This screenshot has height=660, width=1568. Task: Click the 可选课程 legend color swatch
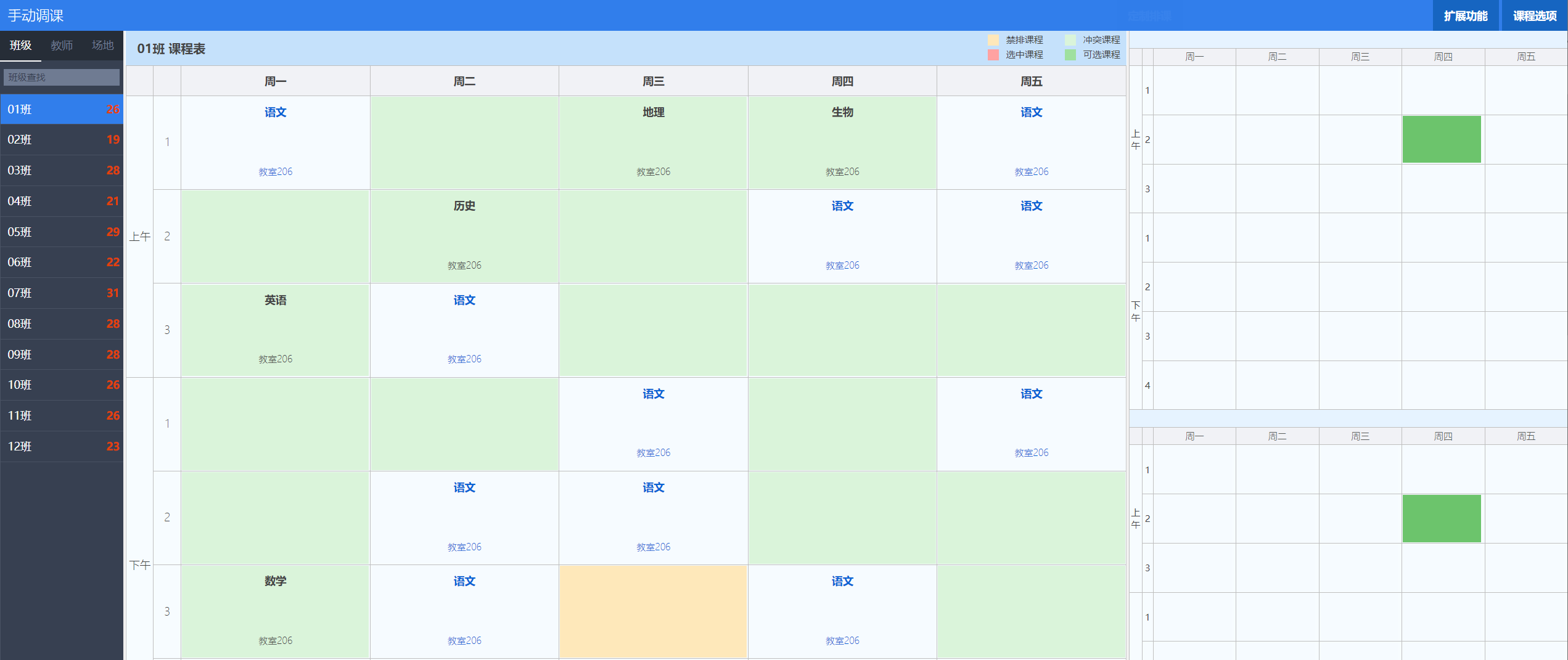(1070, 55)
